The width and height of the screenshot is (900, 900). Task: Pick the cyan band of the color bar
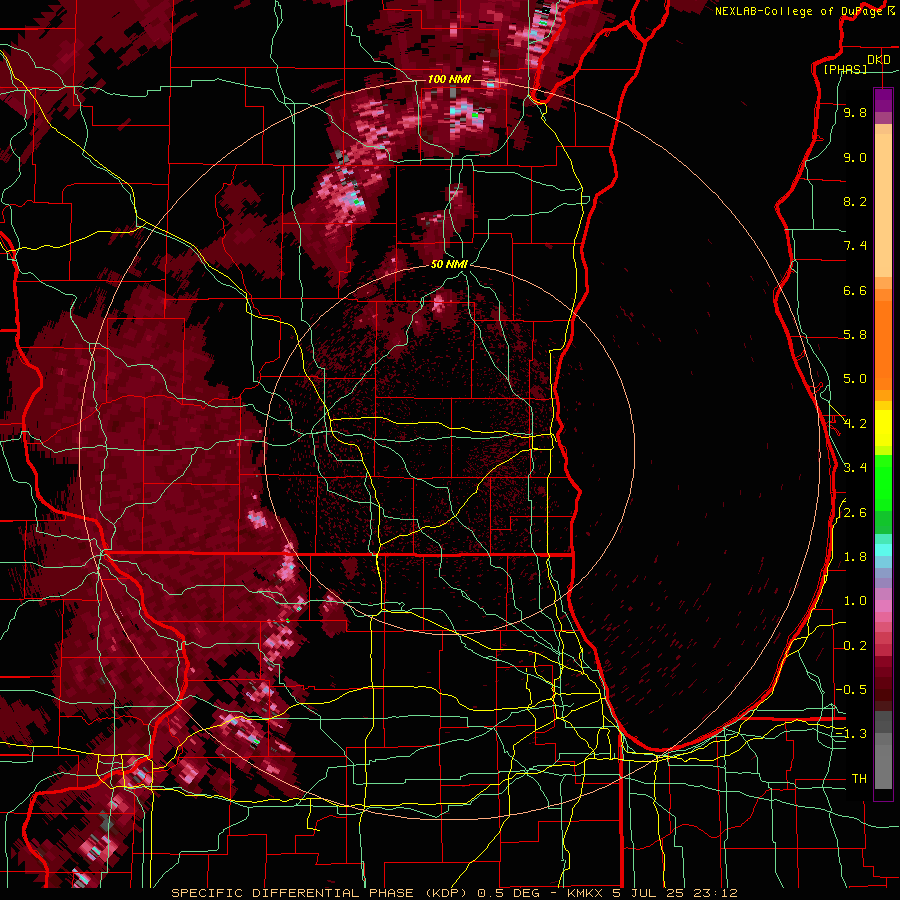point(883,550)
